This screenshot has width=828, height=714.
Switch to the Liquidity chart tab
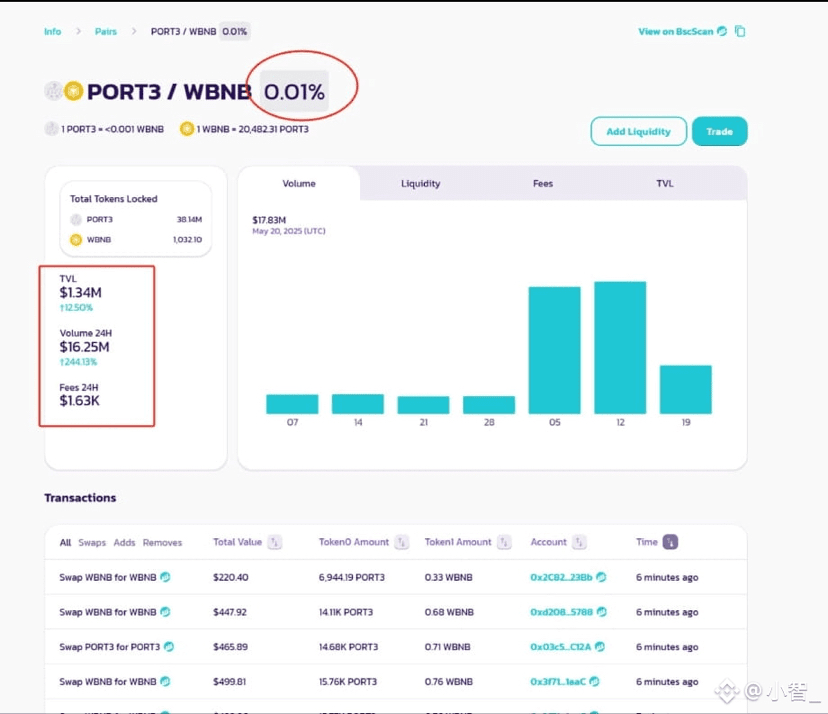(420, 183)
